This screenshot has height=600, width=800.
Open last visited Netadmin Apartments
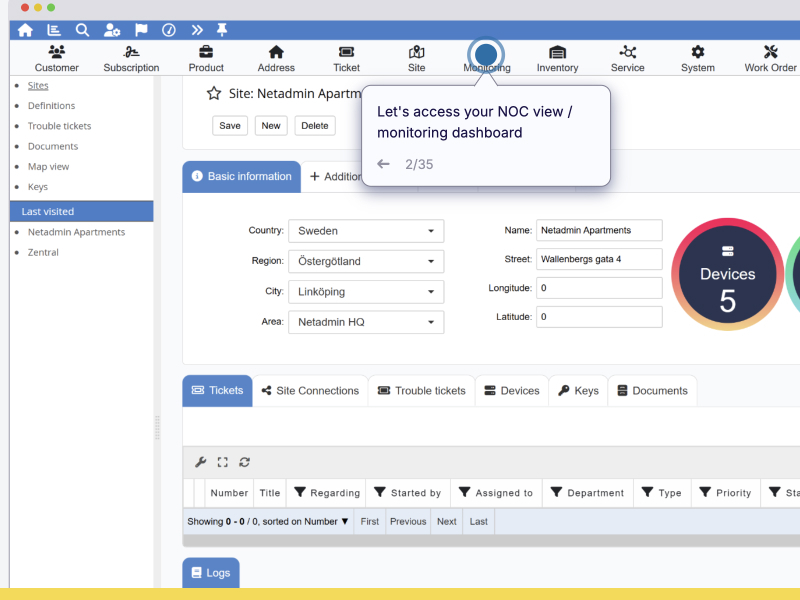click(x=76, y=232)
